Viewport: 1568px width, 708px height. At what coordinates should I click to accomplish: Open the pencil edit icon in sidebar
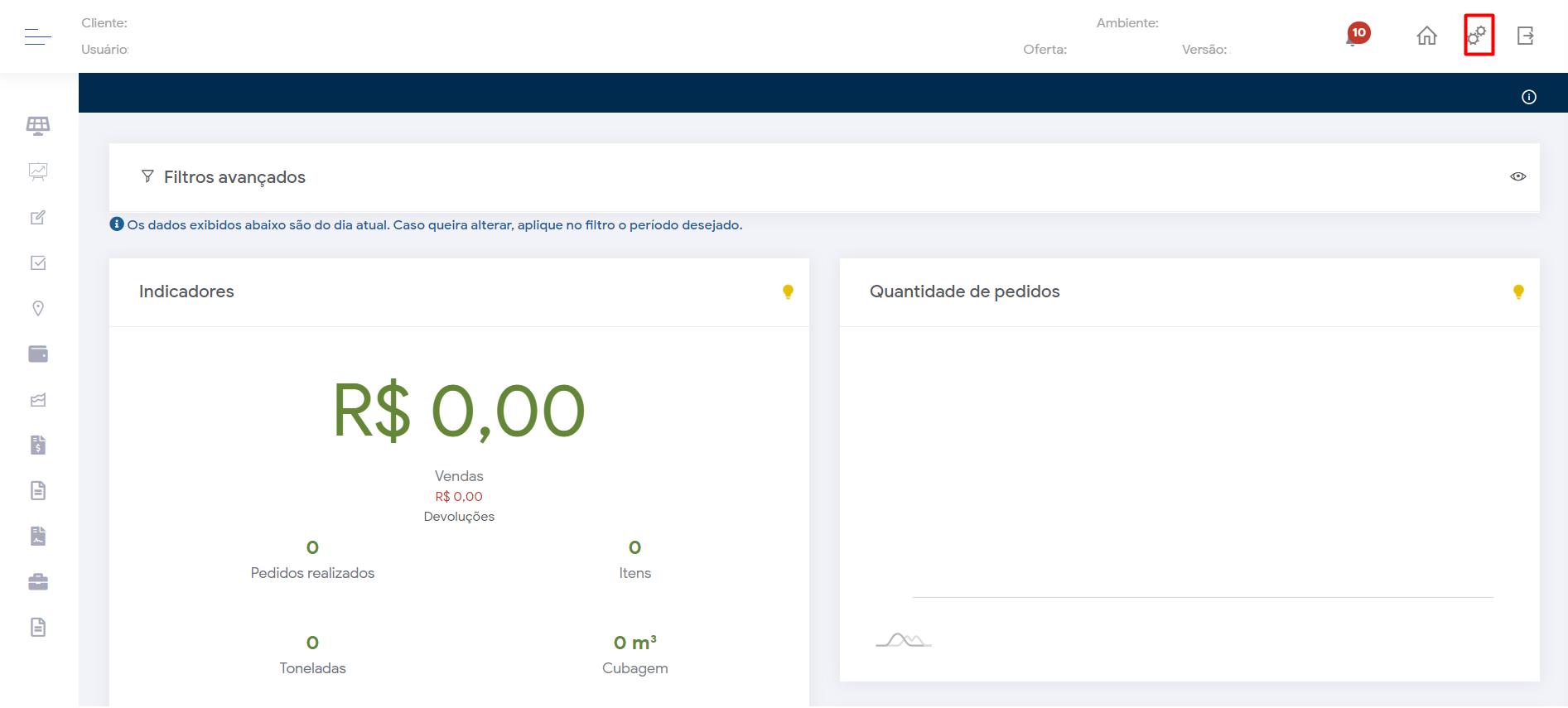pyautogui.click(x=38, y=217)
